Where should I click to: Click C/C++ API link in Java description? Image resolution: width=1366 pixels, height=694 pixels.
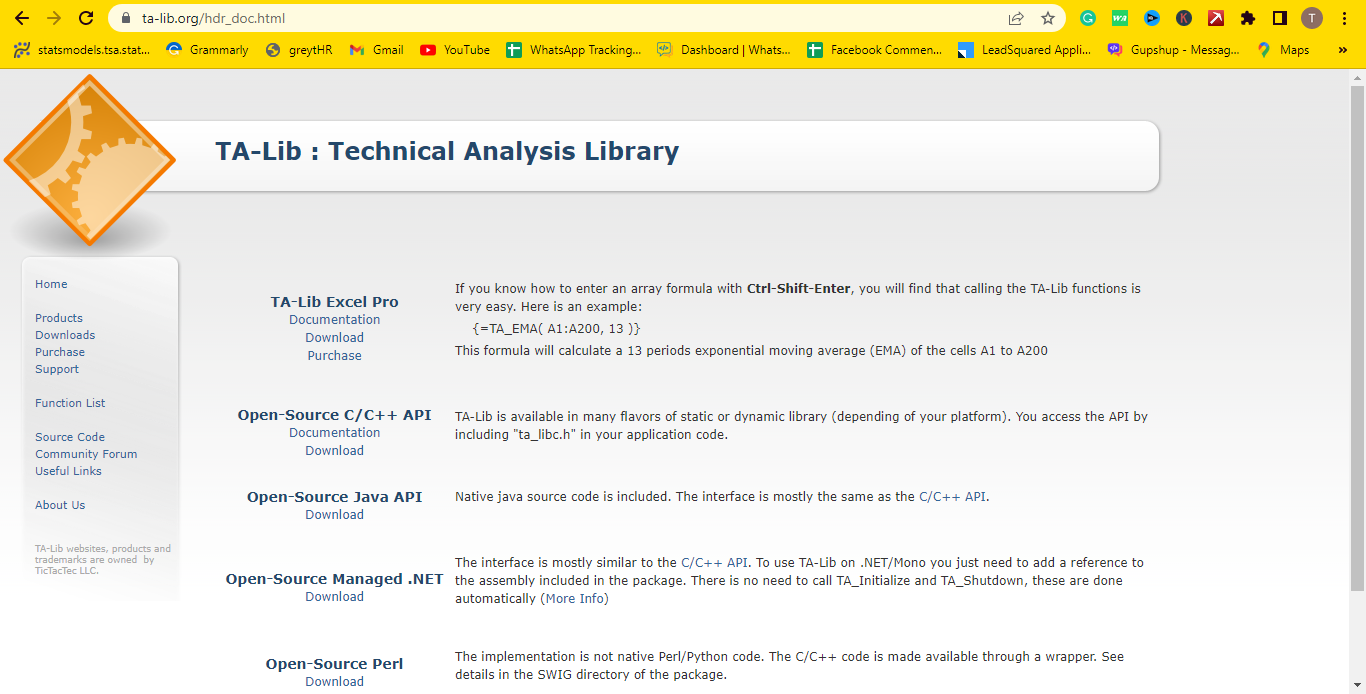pos(952,496)
